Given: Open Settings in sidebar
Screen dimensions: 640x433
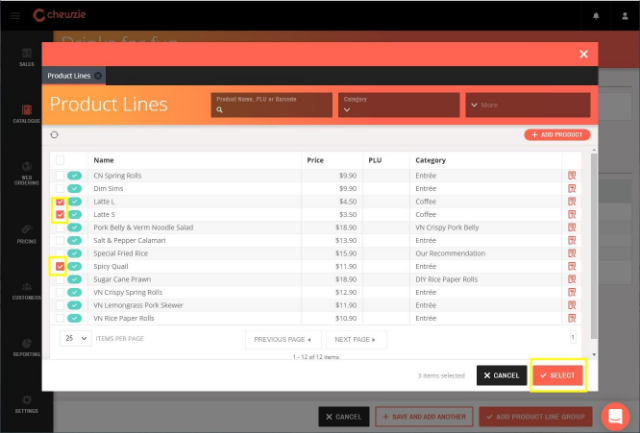Looking at the screenshot, I should coord(27,404).
